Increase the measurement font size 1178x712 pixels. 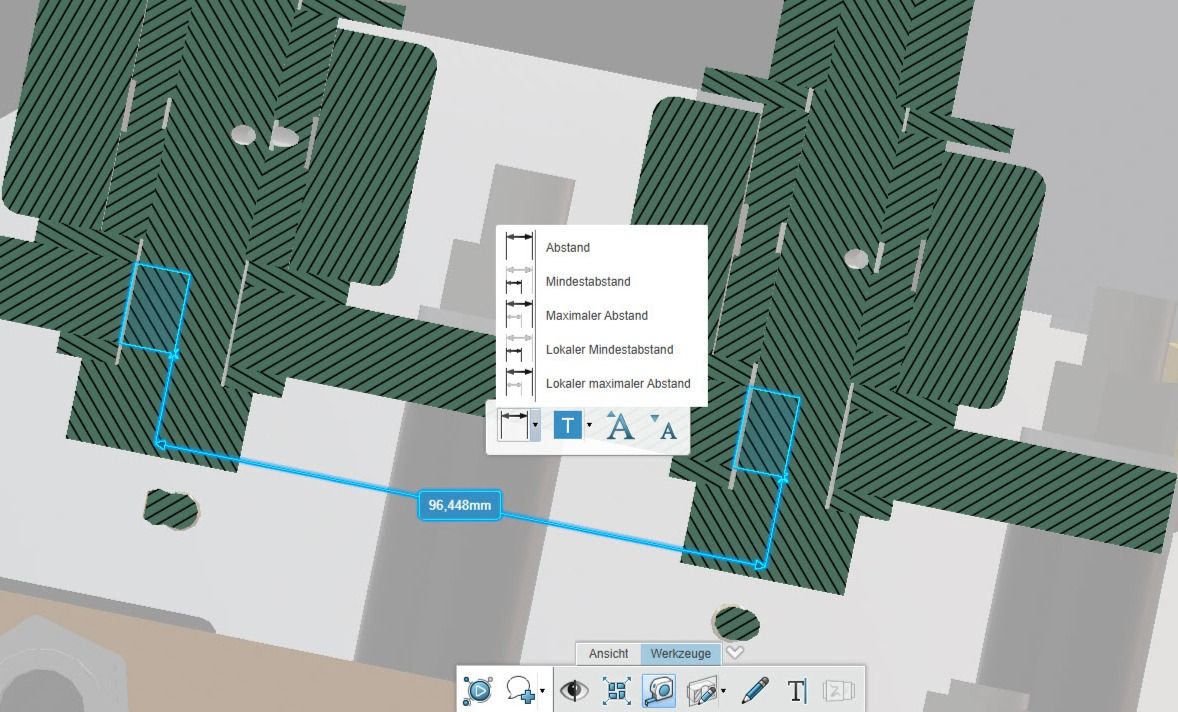pos(620,426)
